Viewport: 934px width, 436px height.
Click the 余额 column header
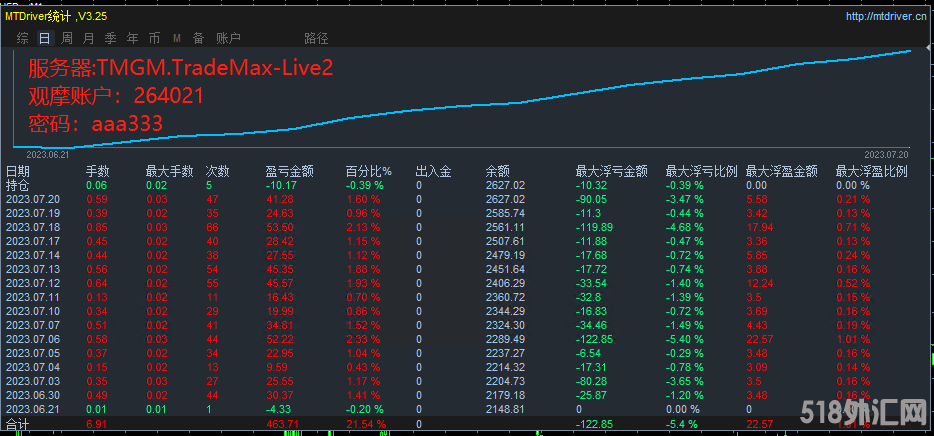point(497,172)
